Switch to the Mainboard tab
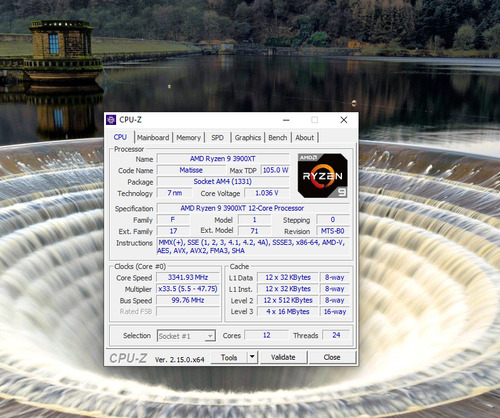This screenshot has width=500, height=418. (153, 138)
